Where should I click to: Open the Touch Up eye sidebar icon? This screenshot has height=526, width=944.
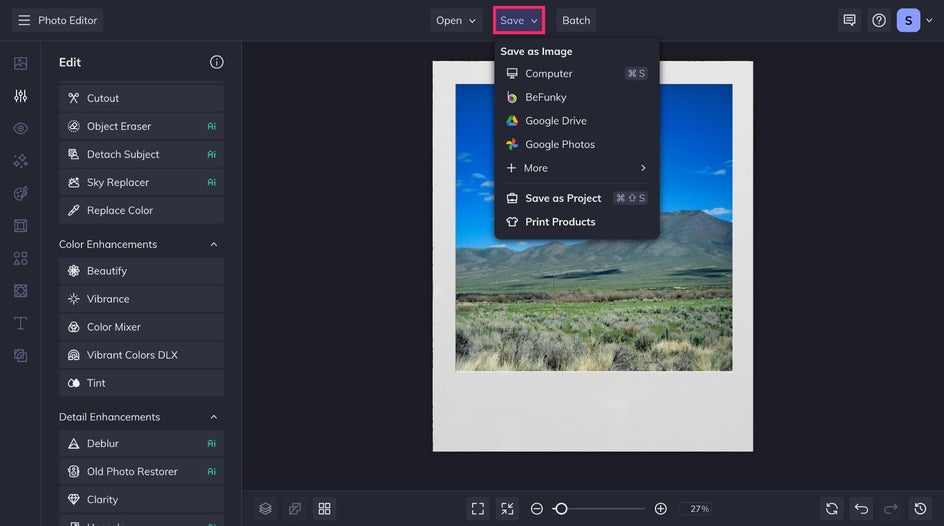point(20,128)
